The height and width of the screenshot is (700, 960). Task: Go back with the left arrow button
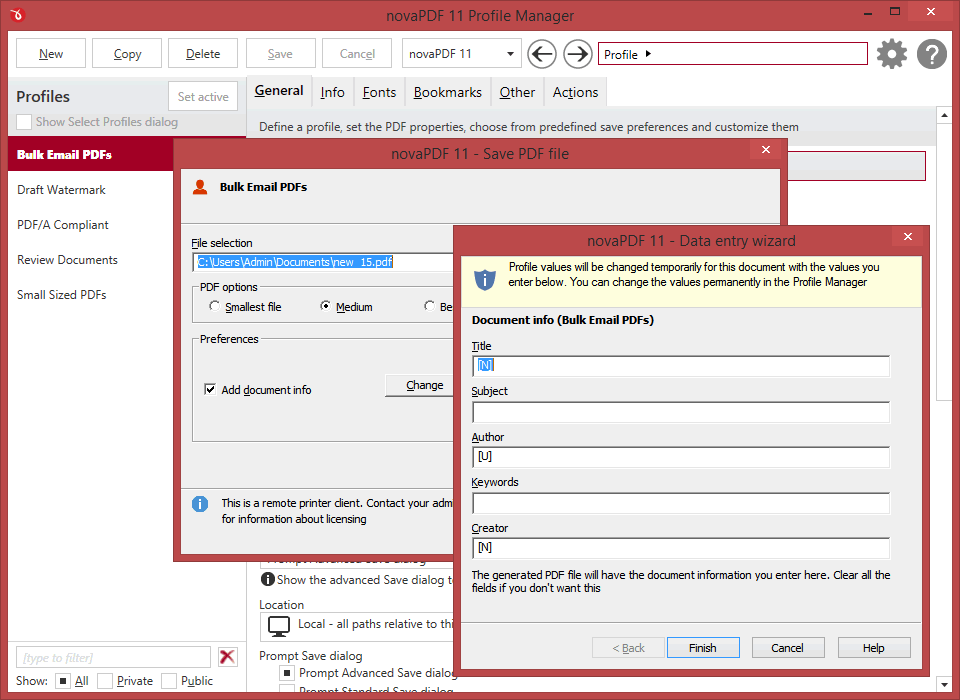(x=542, y=54)
